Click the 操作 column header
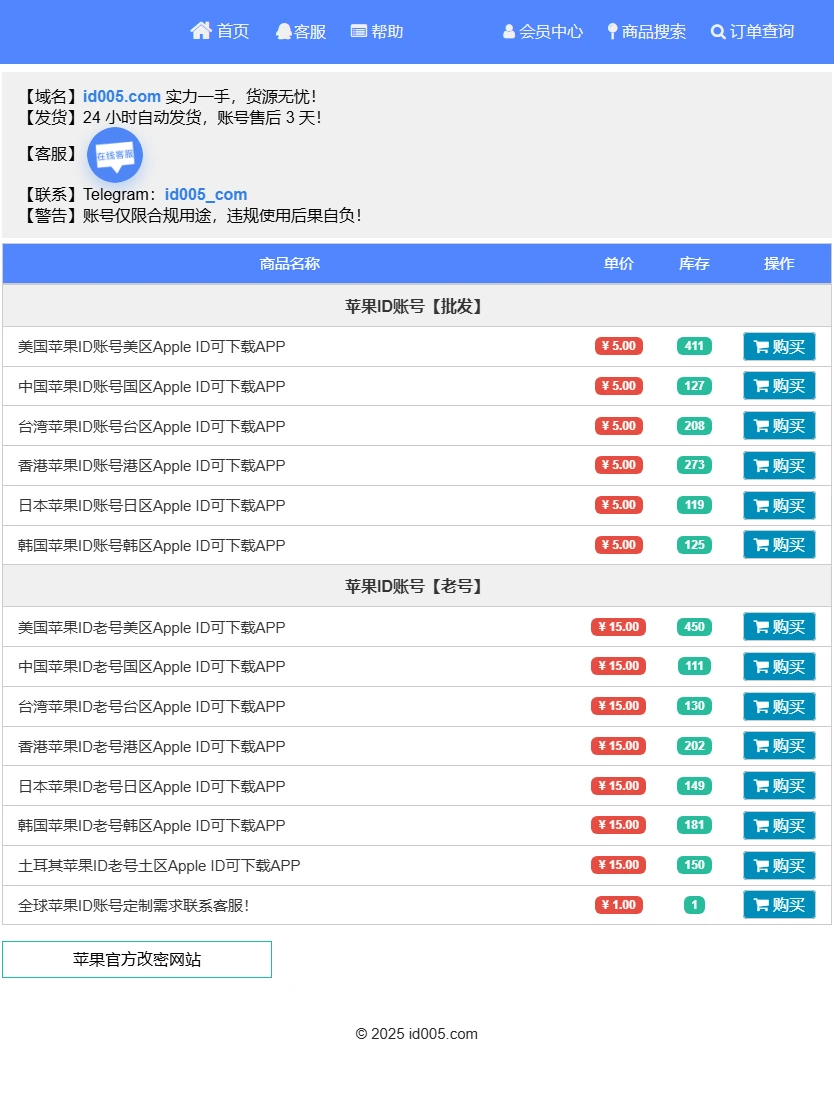834x1112 pixels. tap(779, 264)
